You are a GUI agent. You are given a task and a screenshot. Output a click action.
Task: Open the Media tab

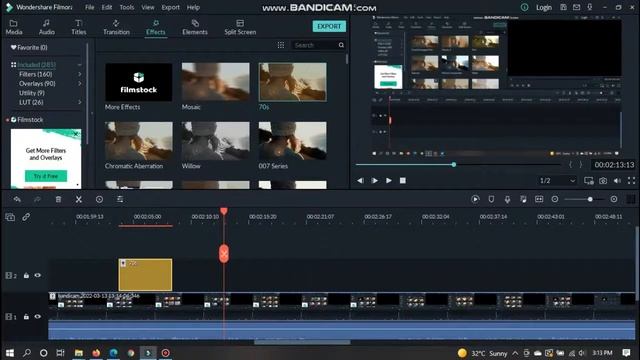[x=14, y=27]
